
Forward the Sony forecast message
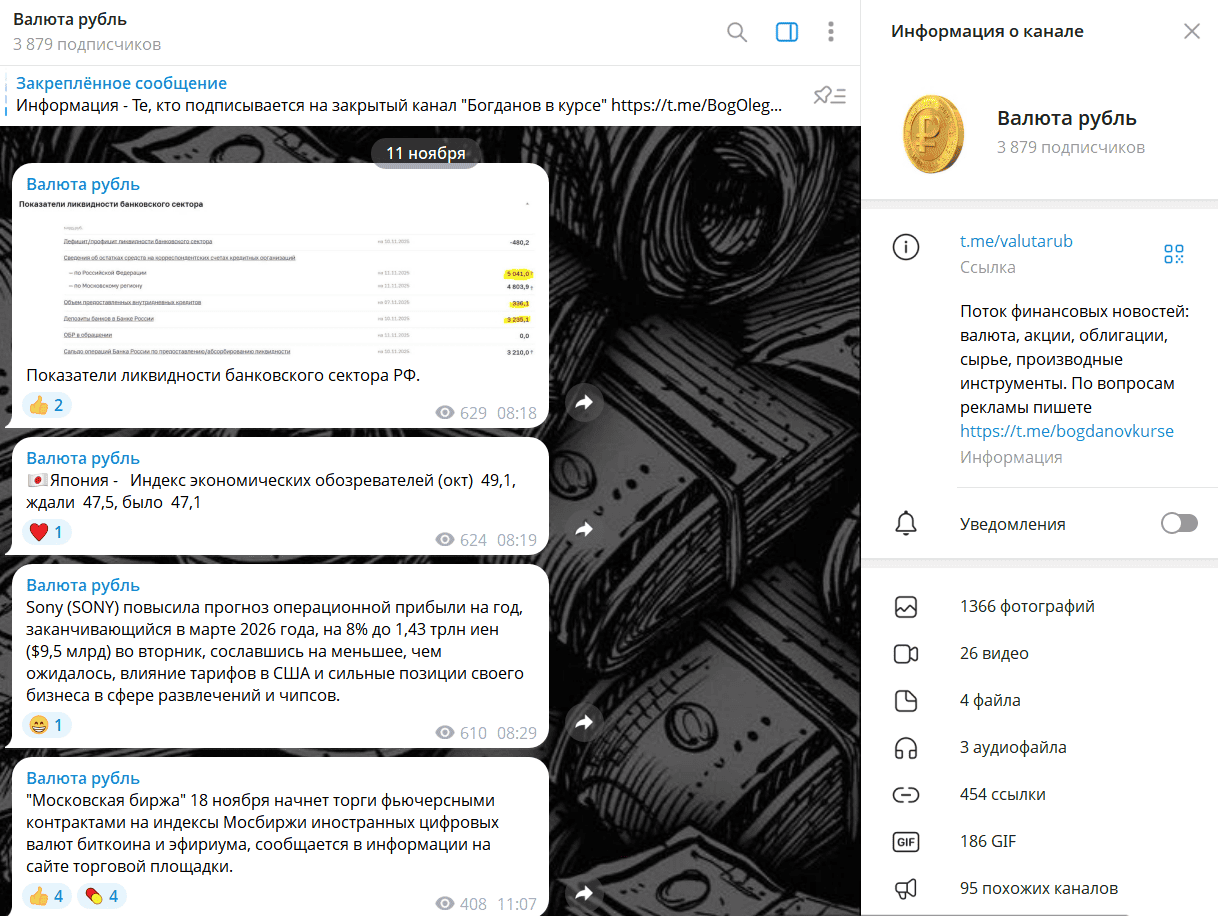pyautogui.click(x=585, y=722)
